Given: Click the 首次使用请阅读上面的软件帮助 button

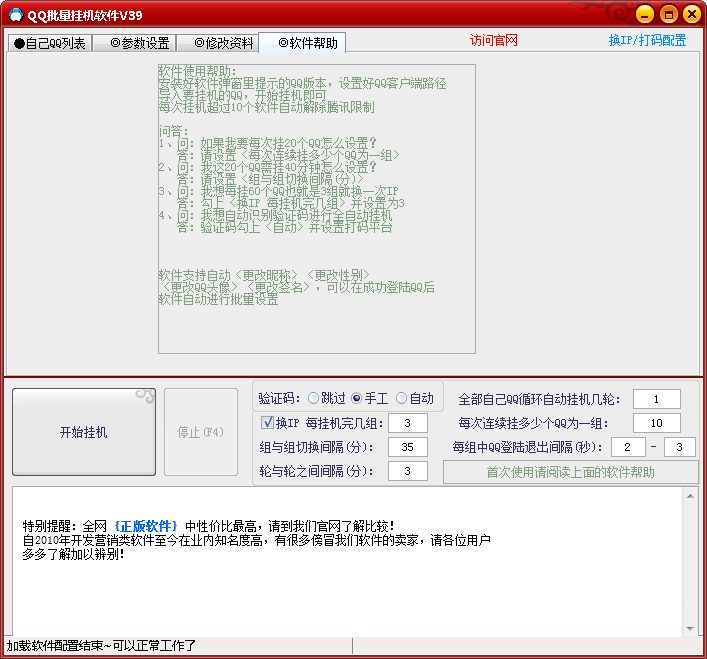Looking at the screenshot, I should (x=570, y=472).
